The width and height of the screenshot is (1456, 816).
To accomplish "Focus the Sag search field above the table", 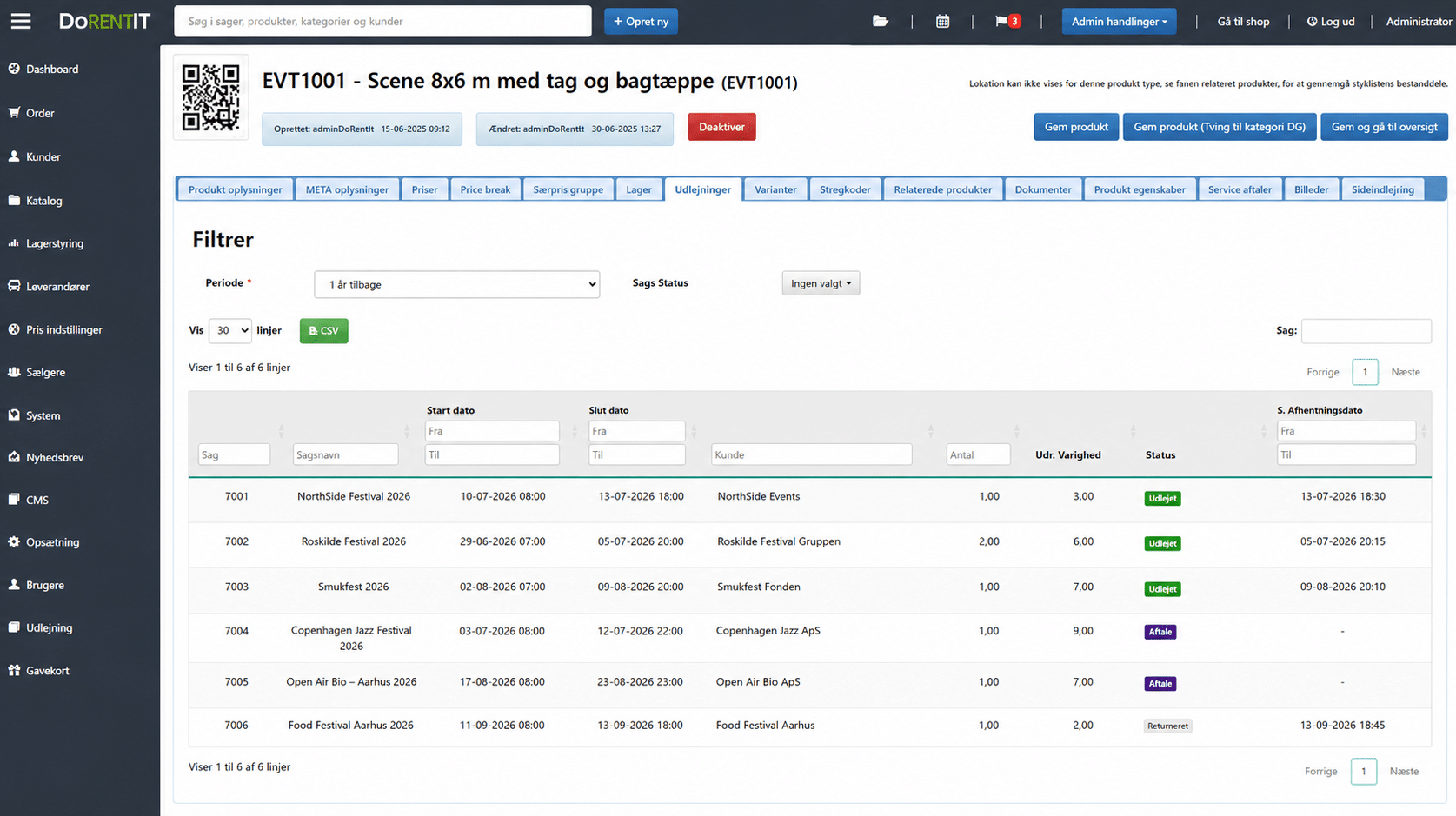I will click(1366, 330).
